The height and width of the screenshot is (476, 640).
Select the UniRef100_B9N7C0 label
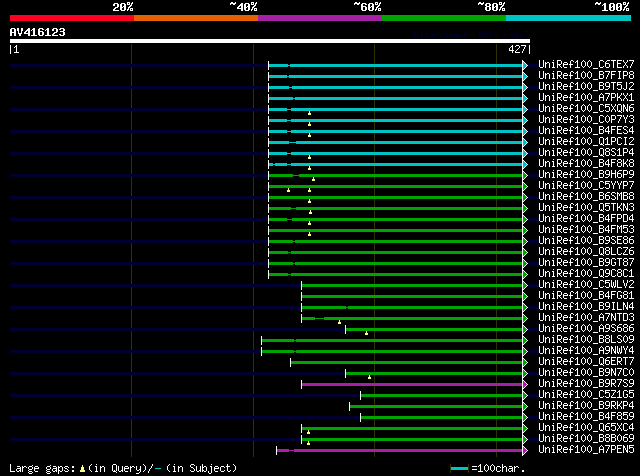pos(586,373)
